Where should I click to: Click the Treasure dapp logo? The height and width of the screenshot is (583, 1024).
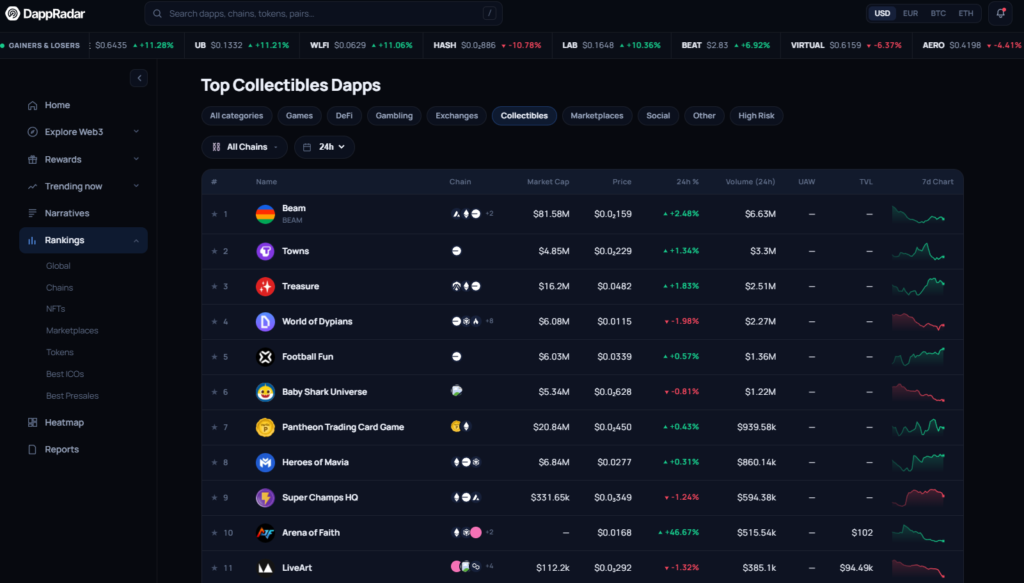265,286
